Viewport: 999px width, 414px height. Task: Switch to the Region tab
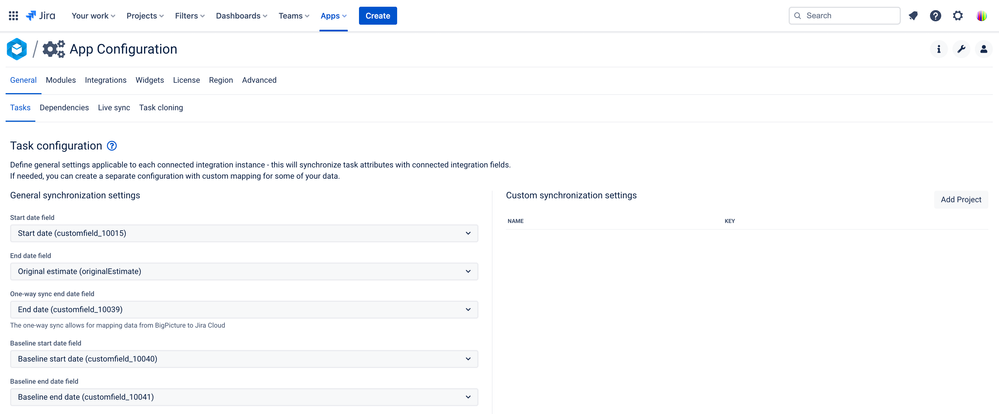click(x=221, y=80)
